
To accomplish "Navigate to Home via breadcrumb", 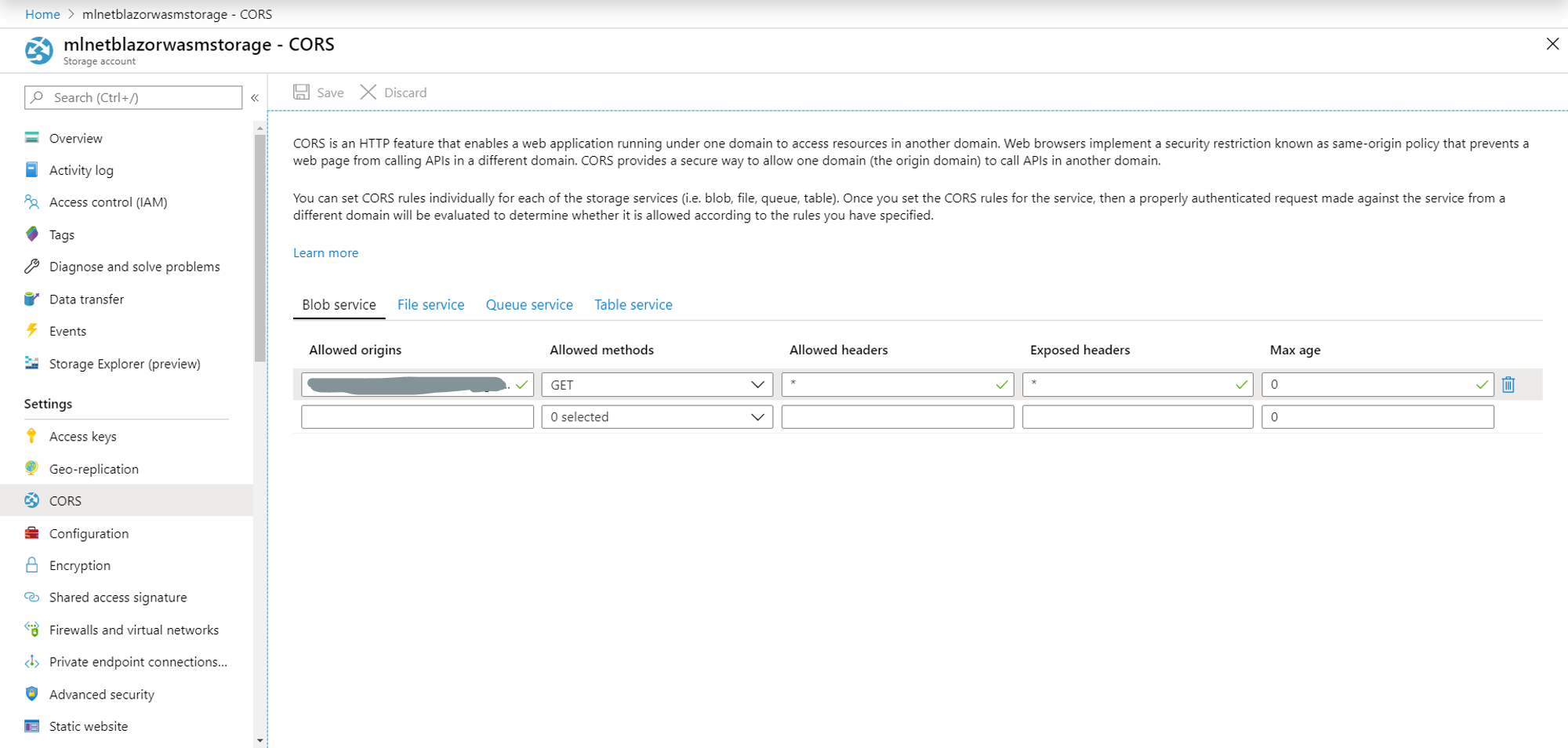I will 42,13.
